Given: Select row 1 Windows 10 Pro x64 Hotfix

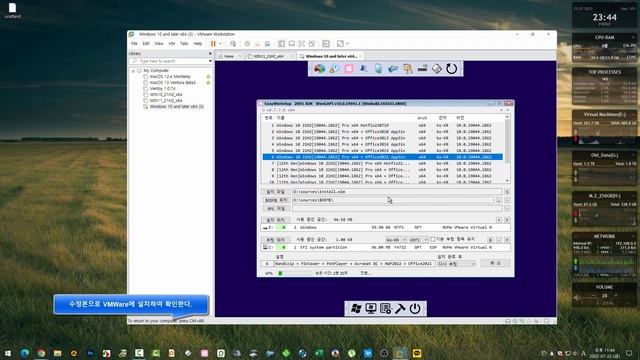Looking at the screenshot, I should point(382,125).
